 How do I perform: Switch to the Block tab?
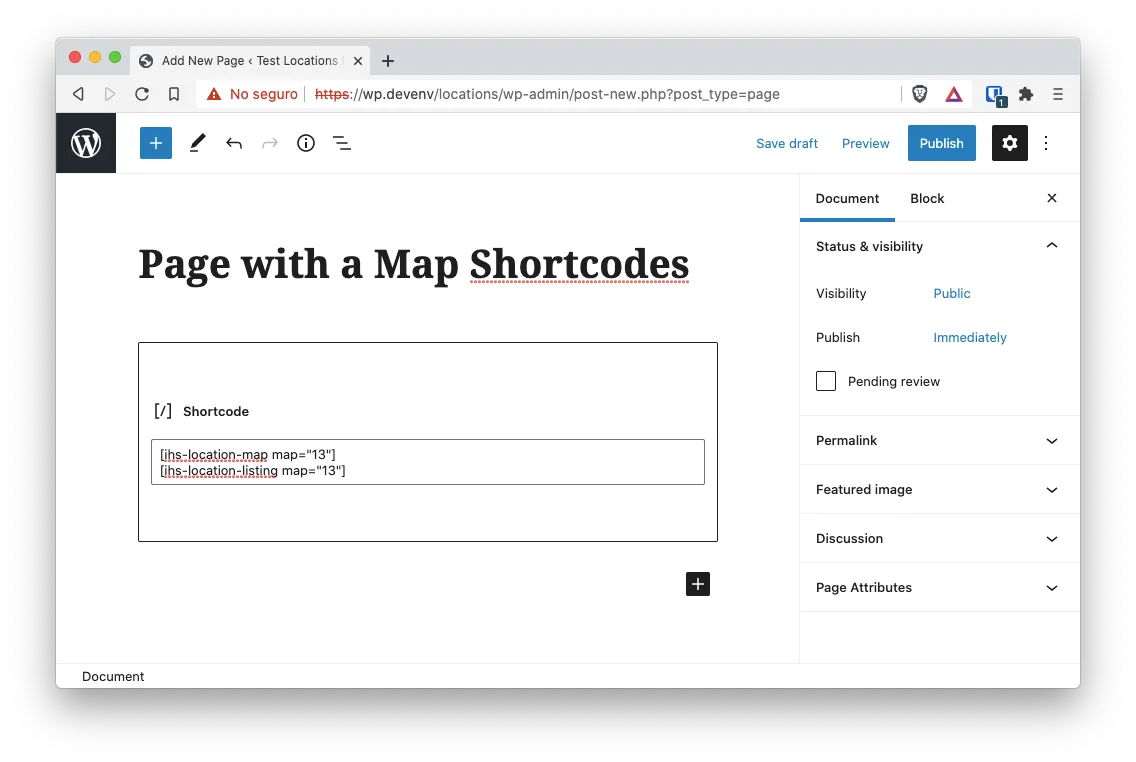[927, 198]
